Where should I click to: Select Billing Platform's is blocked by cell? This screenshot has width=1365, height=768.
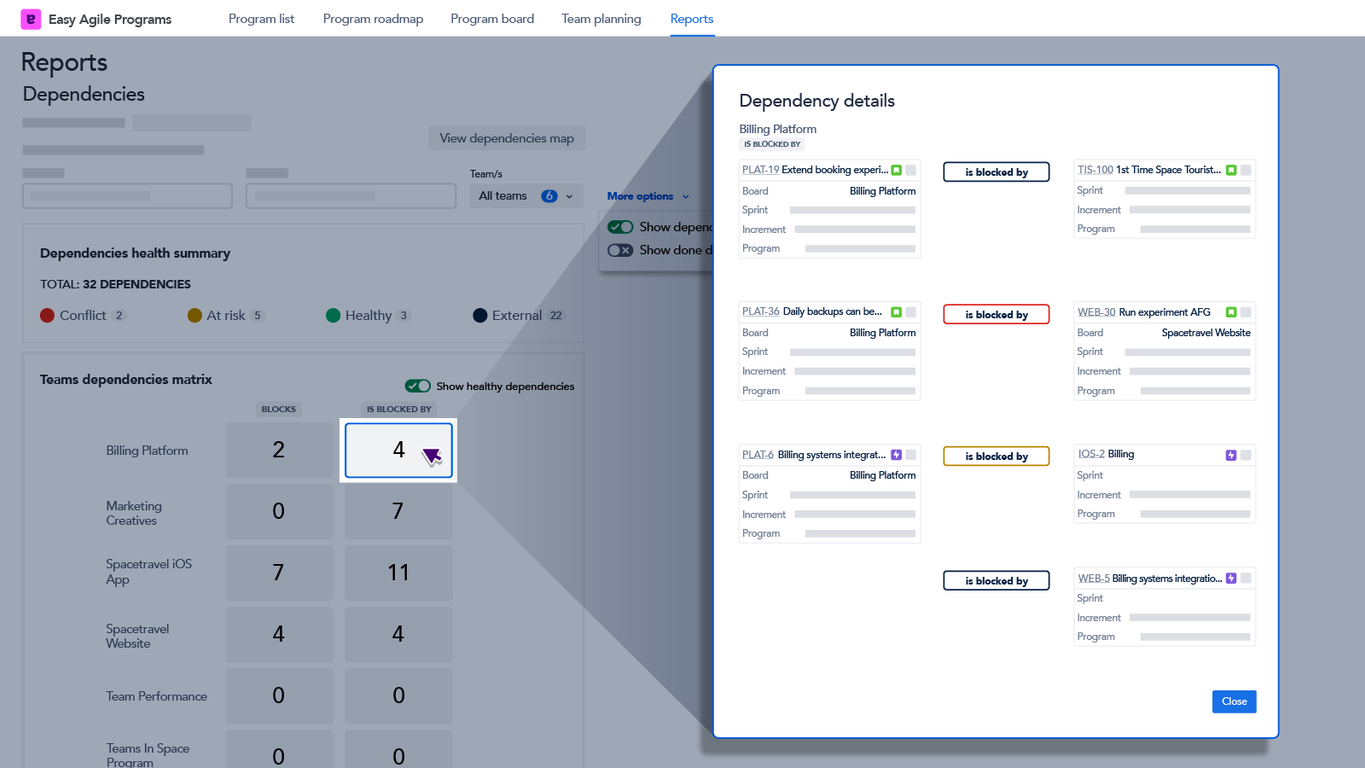pos(398,450)
